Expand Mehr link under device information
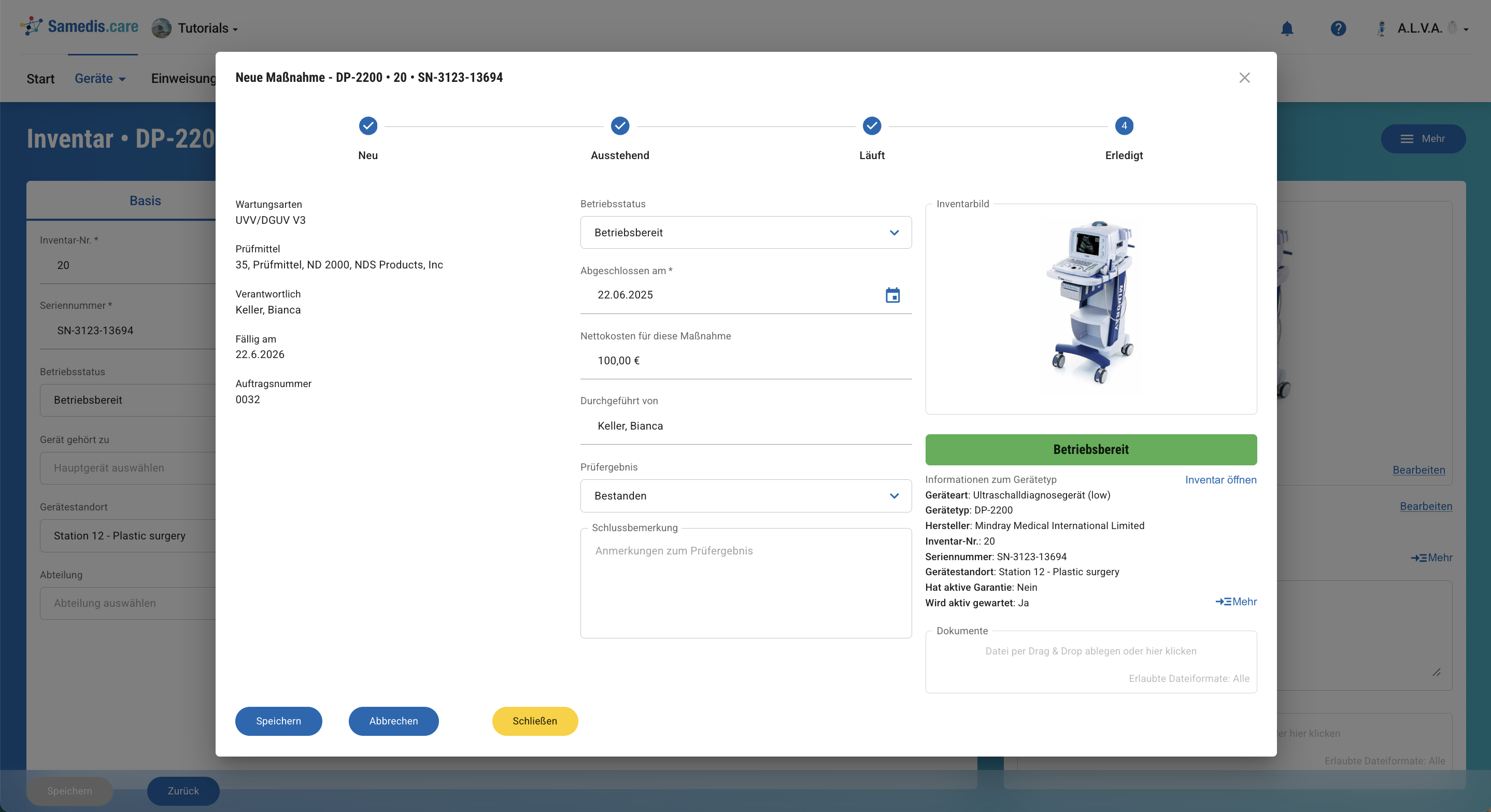This screenshot has width=1491, height=812. (x=1236, y=601)
